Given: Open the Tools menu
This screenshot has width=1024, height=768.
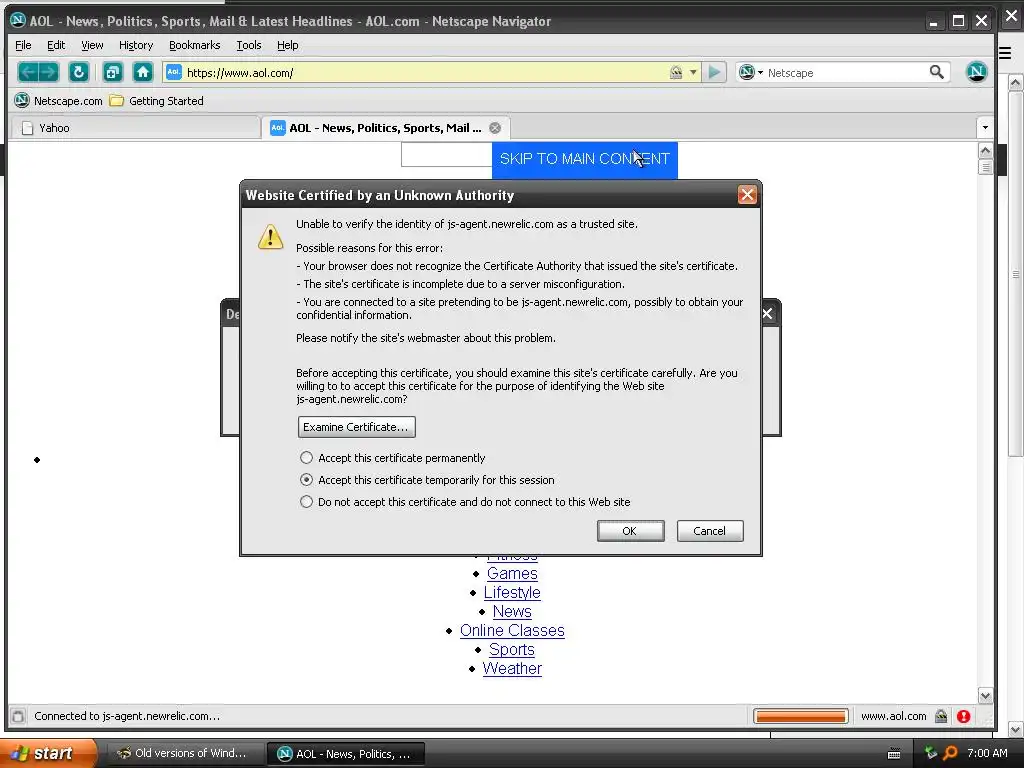Looking at the screenshot, I should [x=248, y=45].
